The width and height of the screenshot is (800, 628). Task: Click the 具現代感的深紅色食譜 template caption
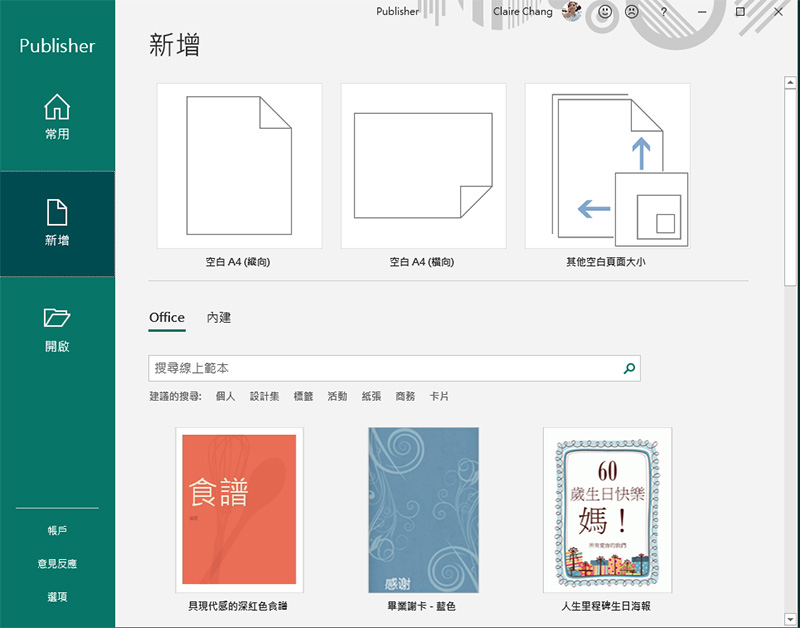tap(238, 606)
